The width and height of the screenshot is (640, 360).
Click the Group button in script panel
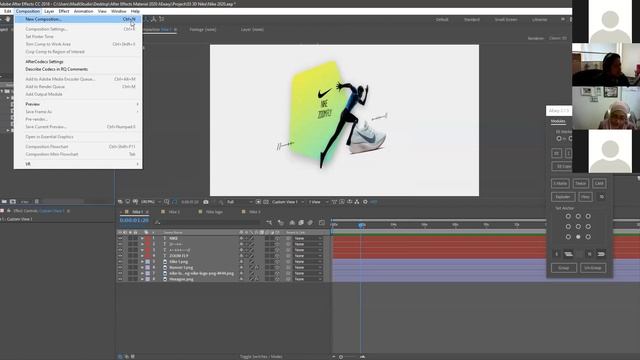coord(564,268)
